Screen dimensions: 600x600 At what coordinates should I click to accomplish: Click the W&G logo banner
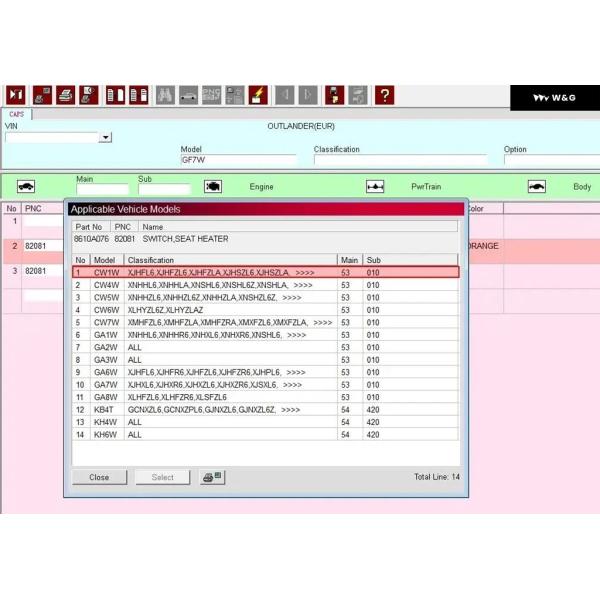[x=555, y=98]
